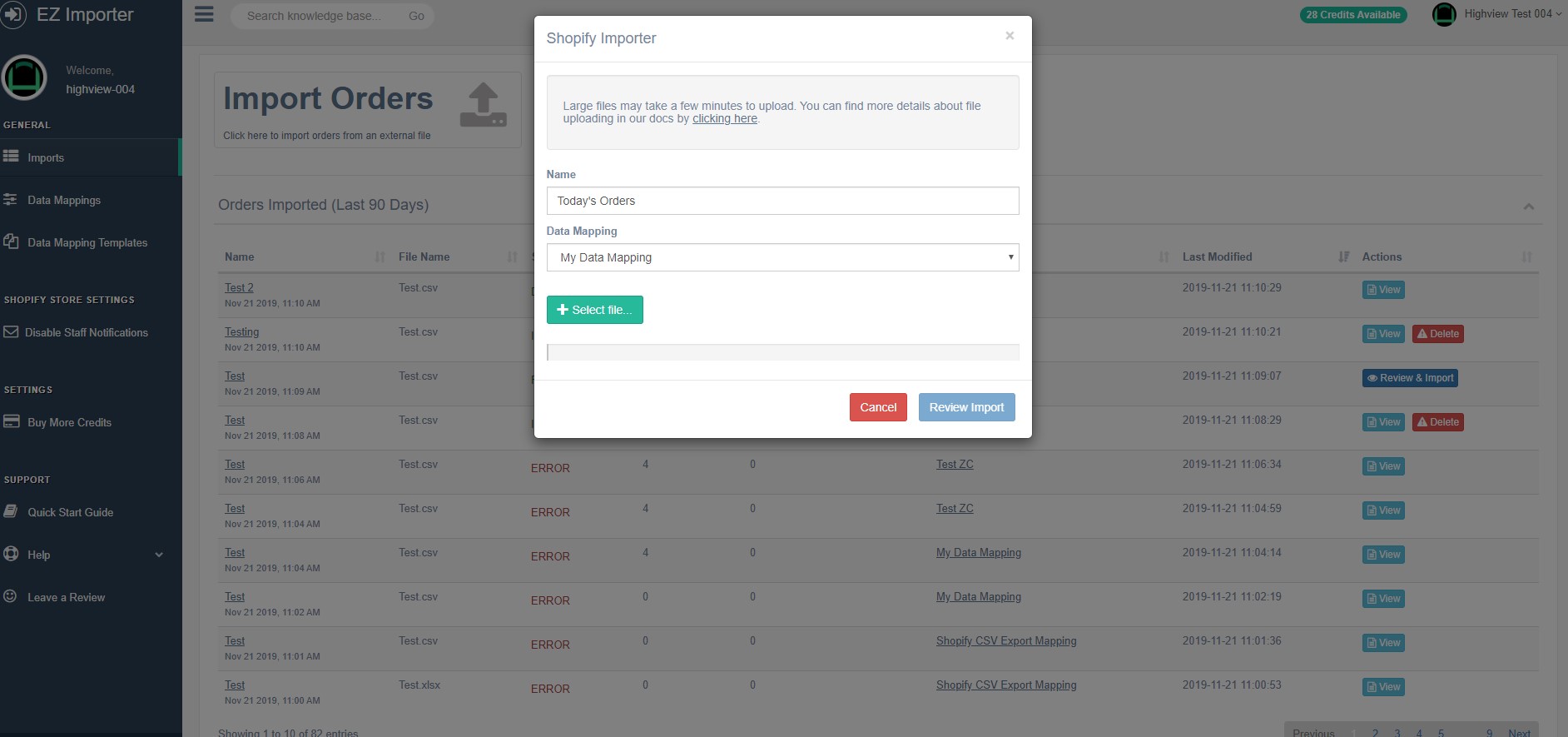The image size is (1568, 737).
Task: Click the Review Import button
Action: 966,407
